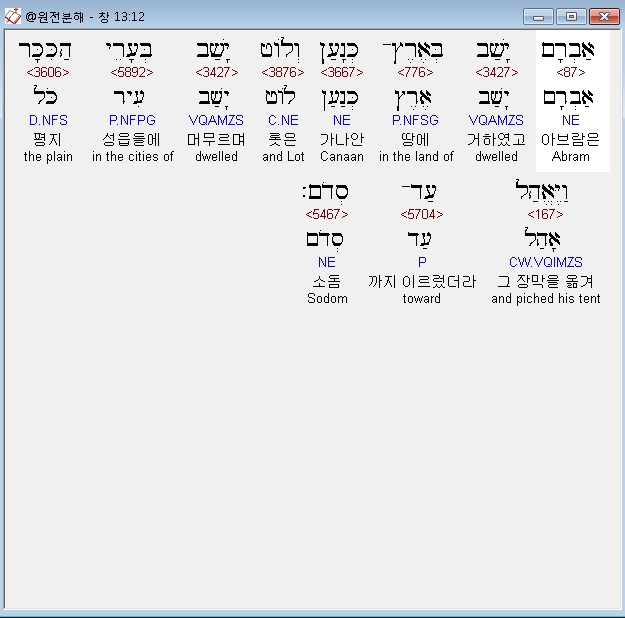Click the English gloss 'Abram'
This screenshot has width=625, height=618.
(570, 156)
